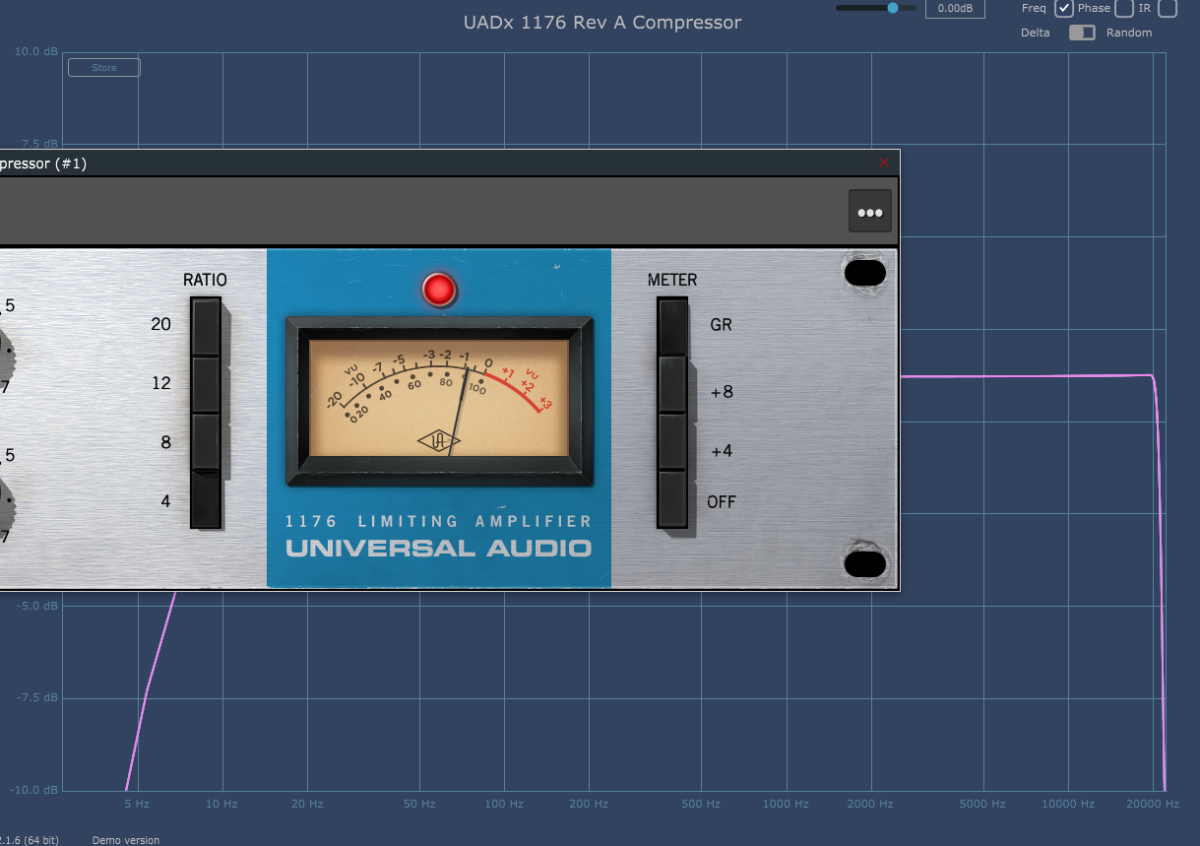Click the red power indicator lamp above VU meter

coord(439,289)
